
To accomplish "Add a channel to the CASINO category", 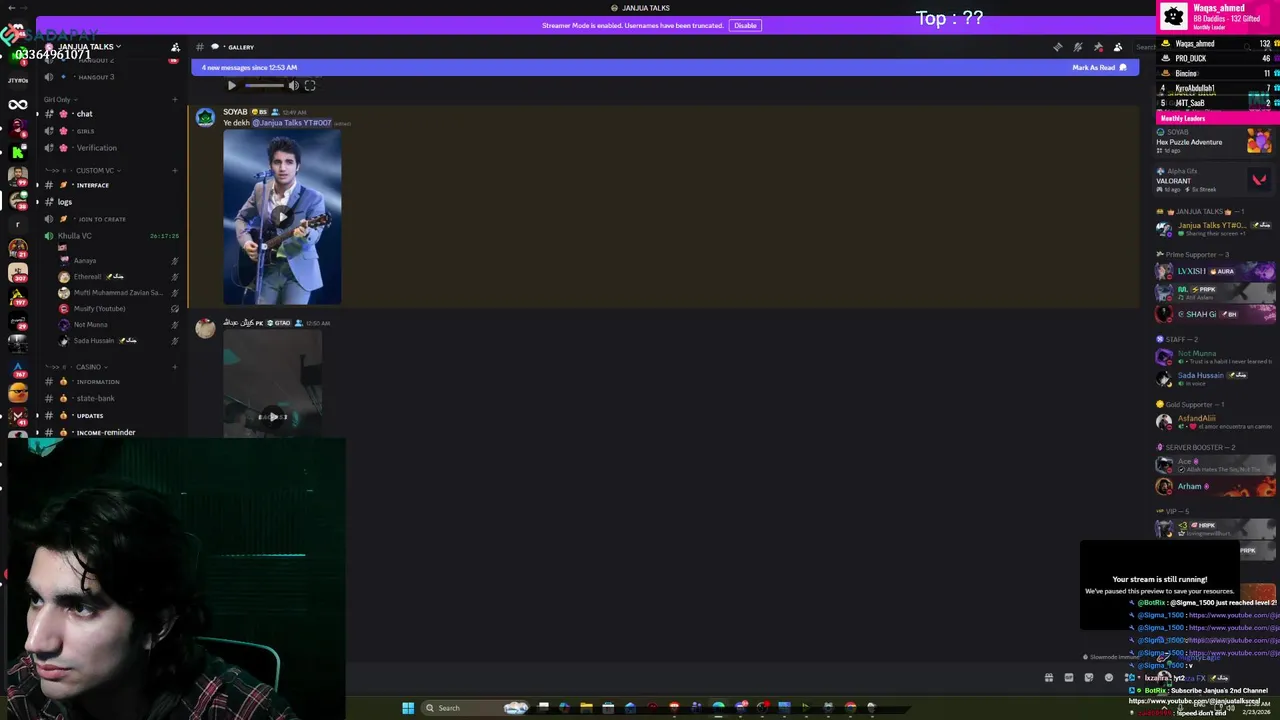I will point(175,367).
